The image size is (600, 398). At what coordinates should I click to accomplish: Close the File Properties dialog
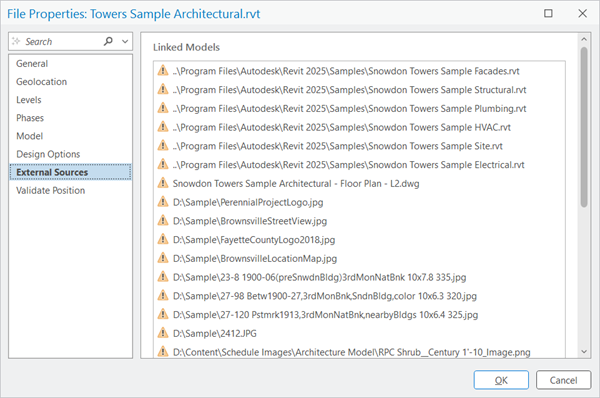pyautogui.click(x=582, y=13)
